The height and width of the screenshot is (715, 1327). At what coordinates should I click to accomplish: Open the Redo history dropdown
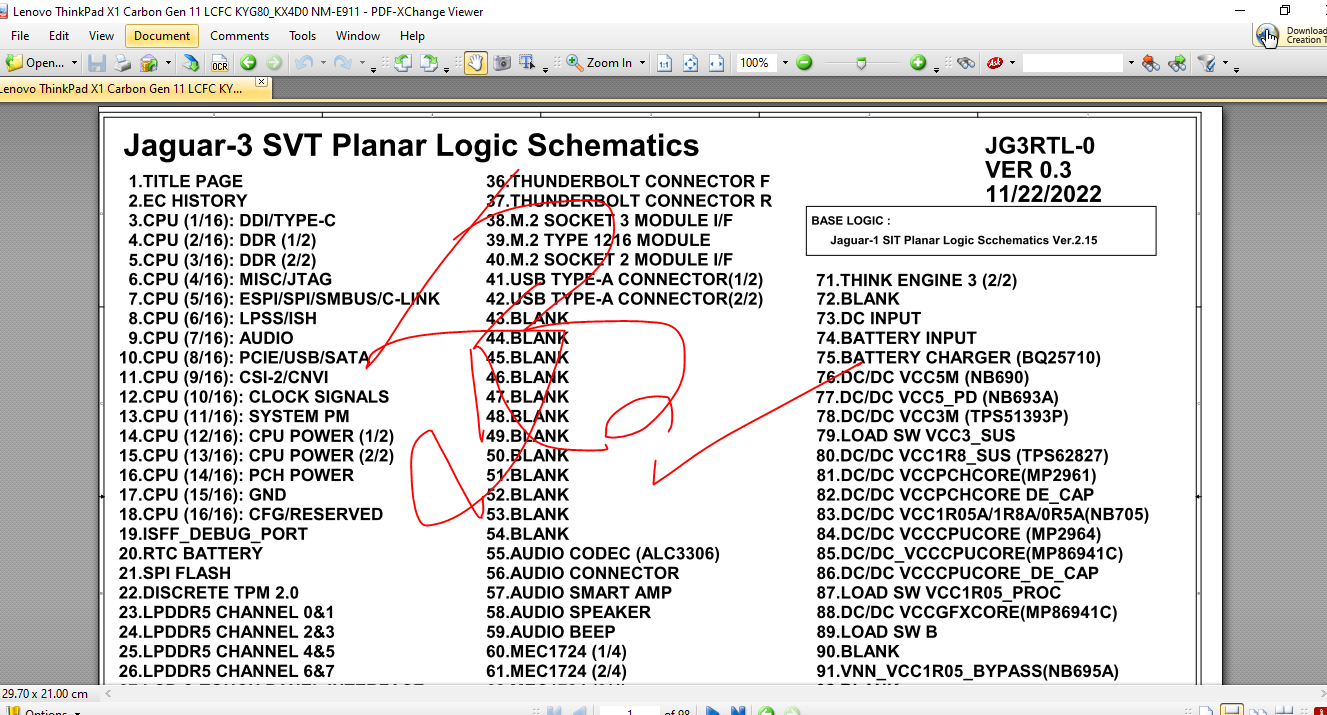point(361,63)
